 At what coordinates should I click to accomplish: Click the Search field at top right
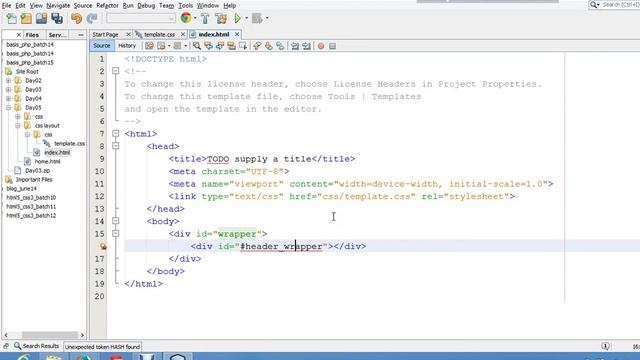(x=621, y=4)
